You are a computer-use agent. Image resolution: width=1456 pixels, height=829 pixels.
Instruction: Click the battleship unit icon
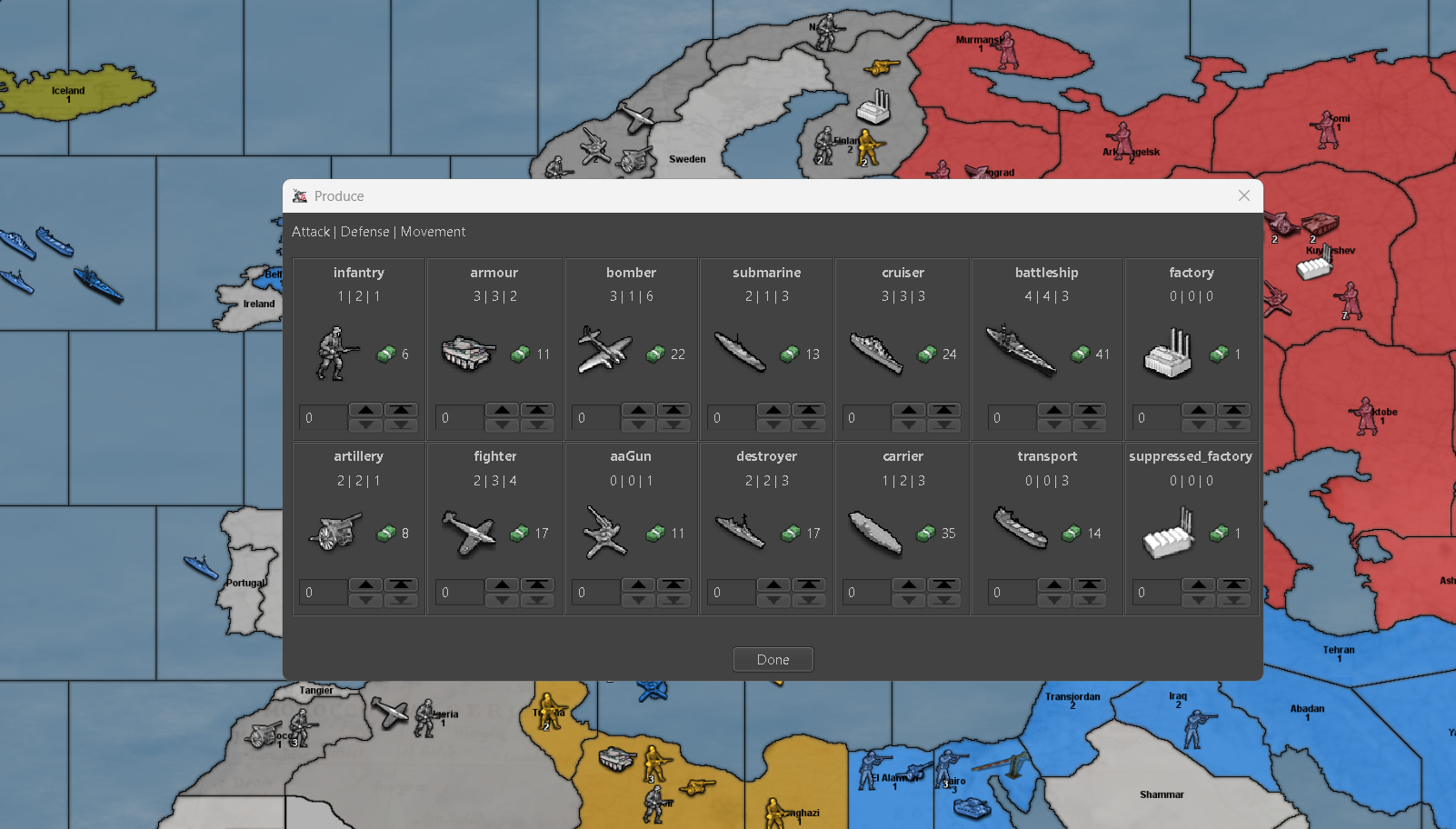(1022, 350)
